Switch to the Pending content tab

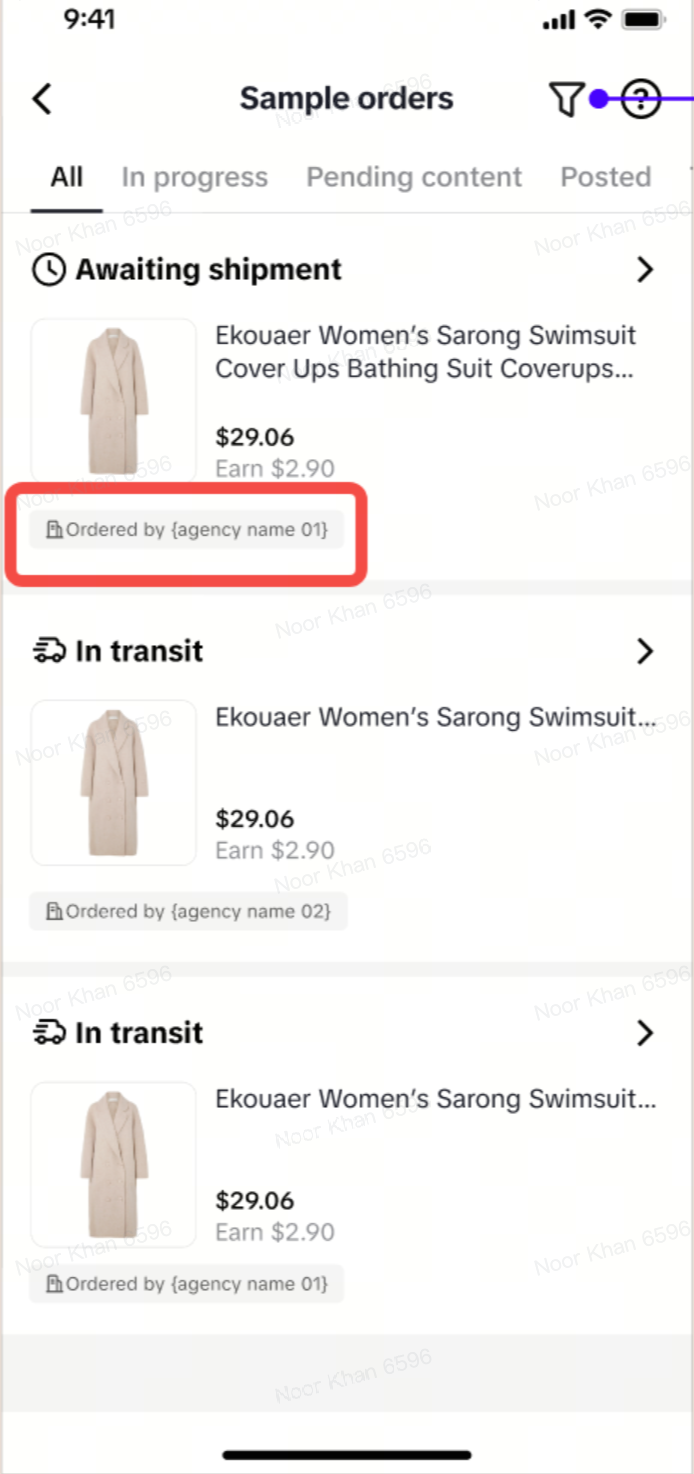[x=414, y=178]
